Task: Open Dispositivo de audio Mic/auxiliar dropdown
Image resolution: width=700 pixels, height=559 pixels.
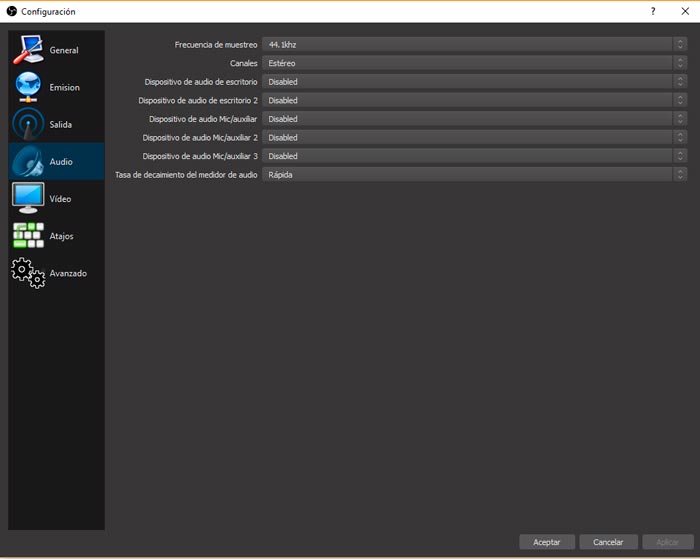Action: (474, 119)
